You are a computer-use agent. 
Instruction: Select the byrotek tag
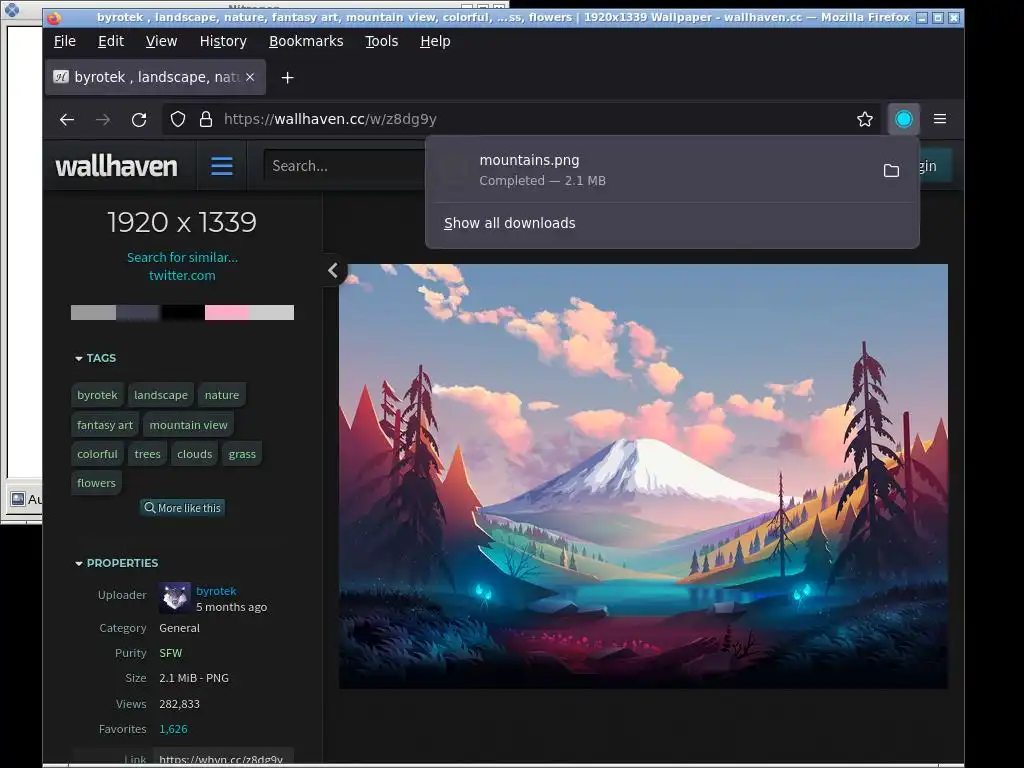[97, 395]
